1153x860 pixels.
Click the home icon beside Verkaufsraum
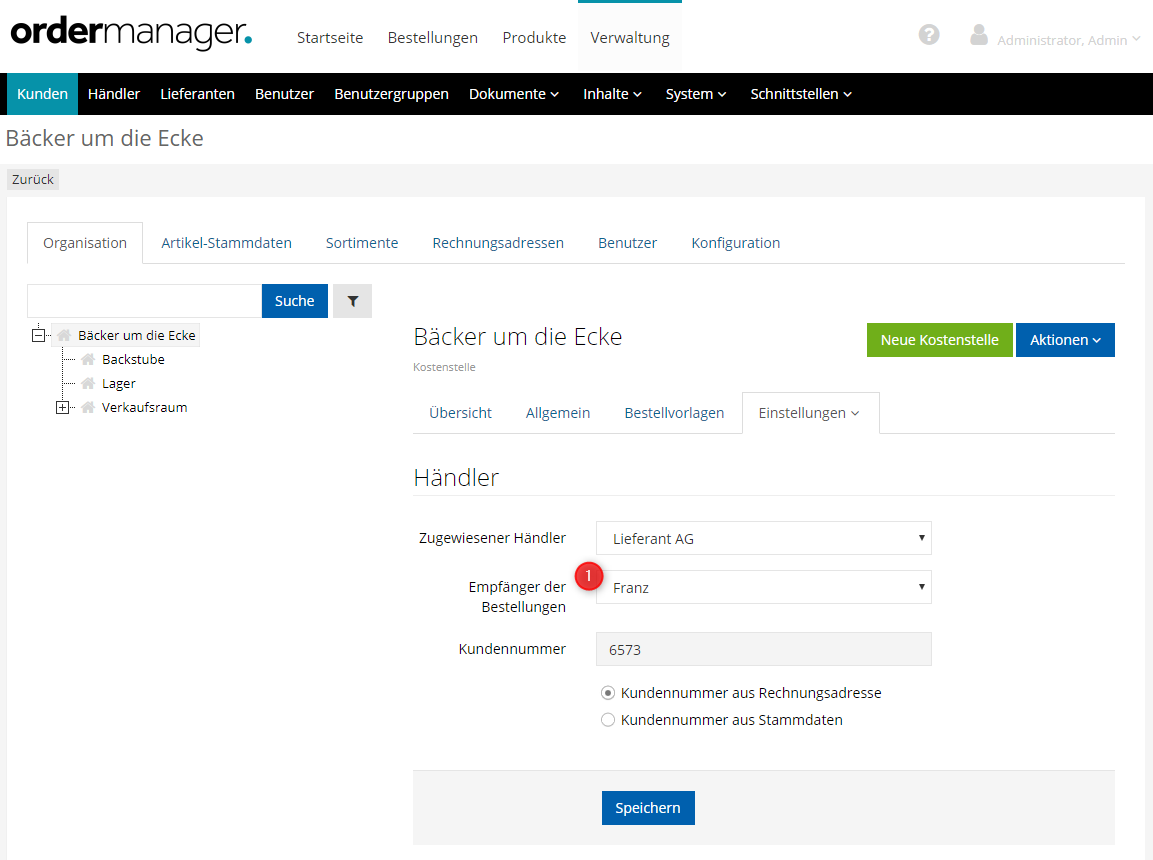[x=88, y=408]
